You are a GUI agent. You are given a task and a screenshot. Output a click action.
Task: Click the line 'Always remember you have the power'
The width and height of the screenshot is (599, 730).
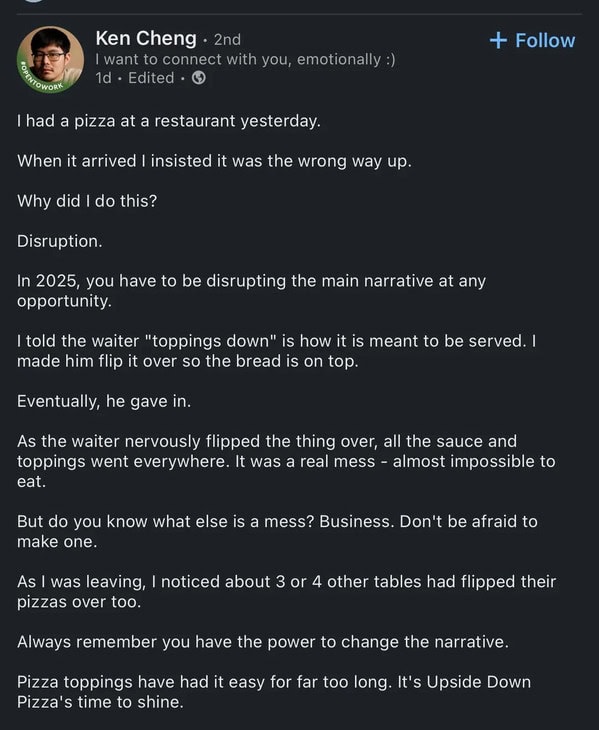point(263,642)
